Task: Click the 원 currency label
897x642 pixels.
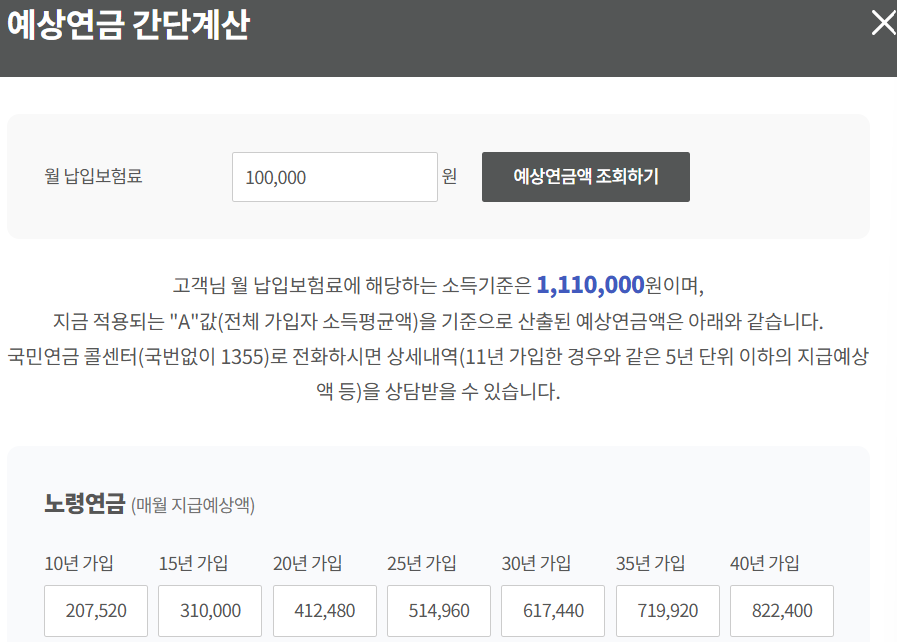Action: (x=449, y=177)
